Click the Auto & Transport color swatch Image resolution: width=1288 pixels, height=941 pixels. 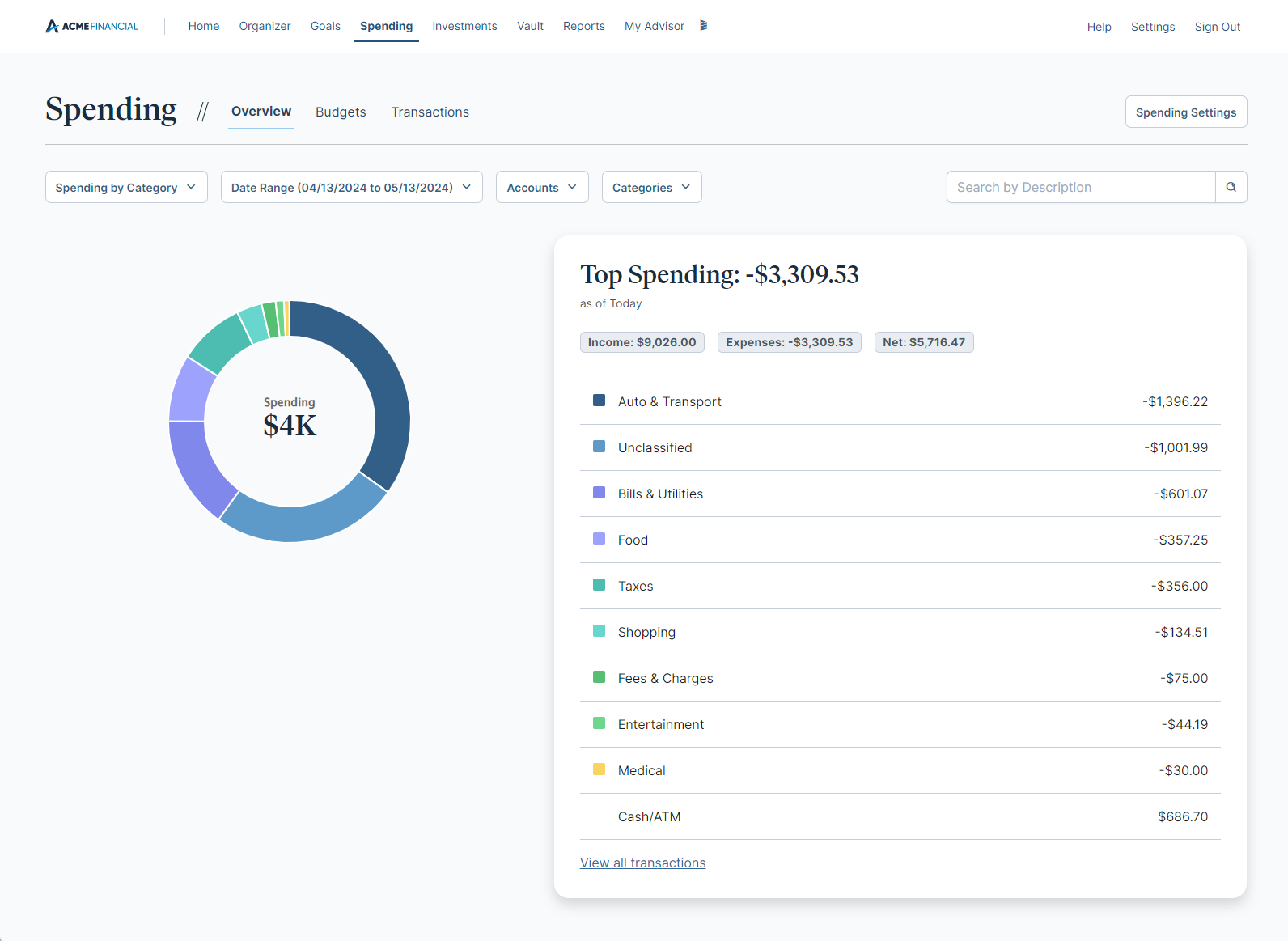tap(599, 401)
